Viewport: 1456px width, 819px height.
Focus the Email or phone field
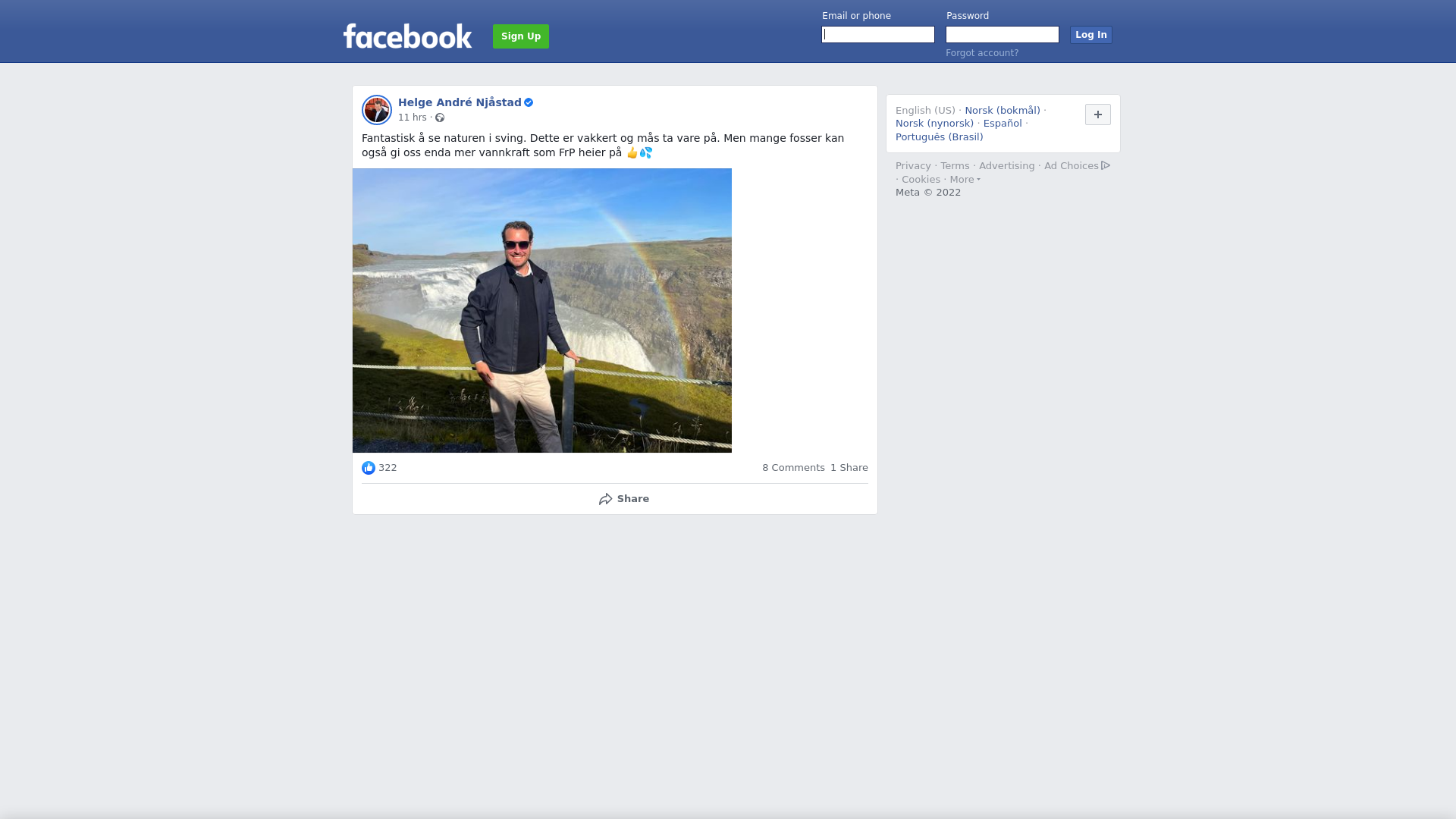pos(878,35)
